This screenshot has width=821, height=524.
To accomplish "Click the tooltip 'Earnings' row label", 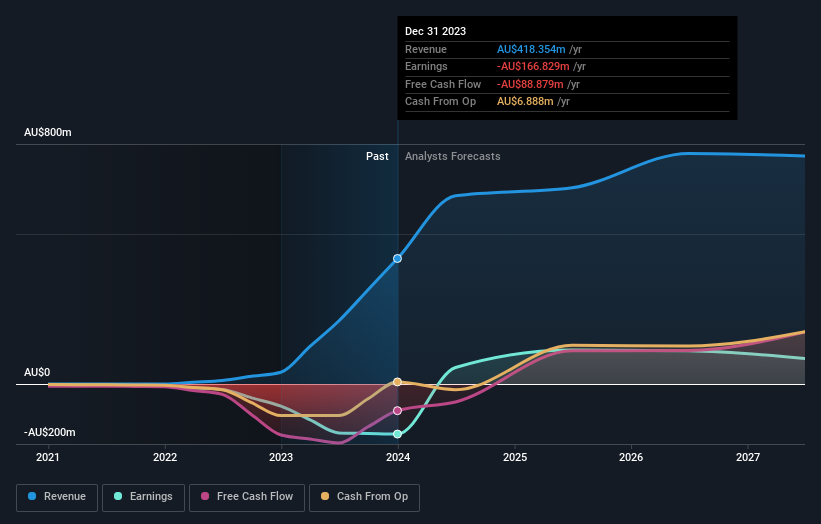I will 426,66.
